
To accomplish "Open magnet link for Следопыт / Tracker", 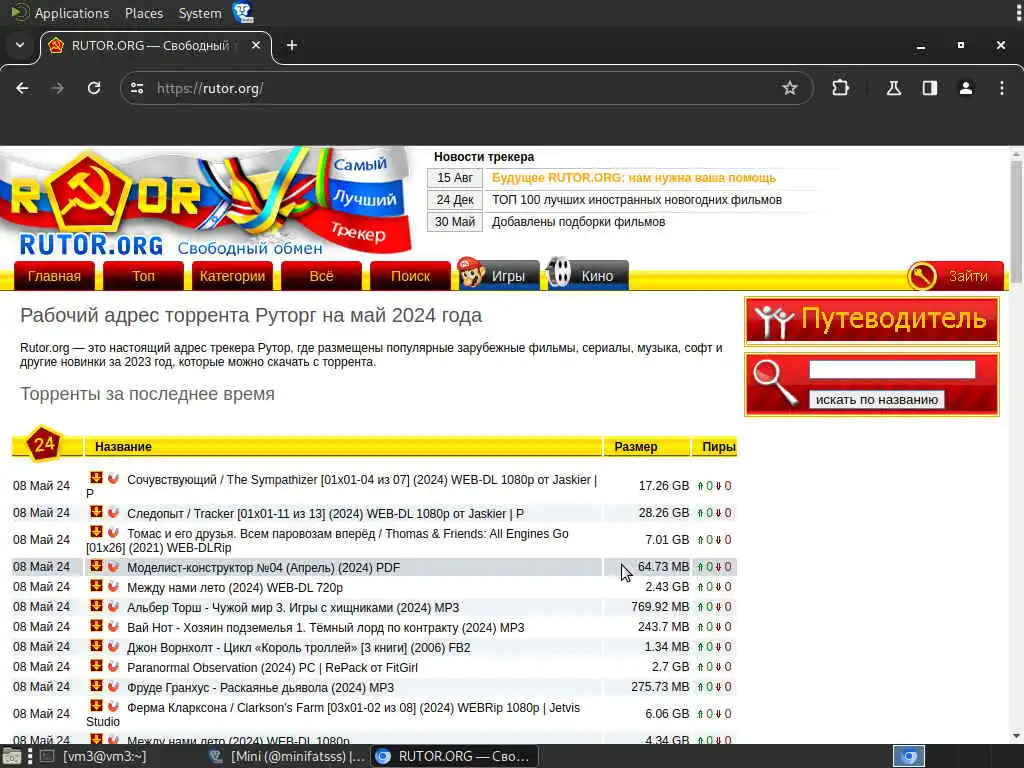I will [113, 512].
